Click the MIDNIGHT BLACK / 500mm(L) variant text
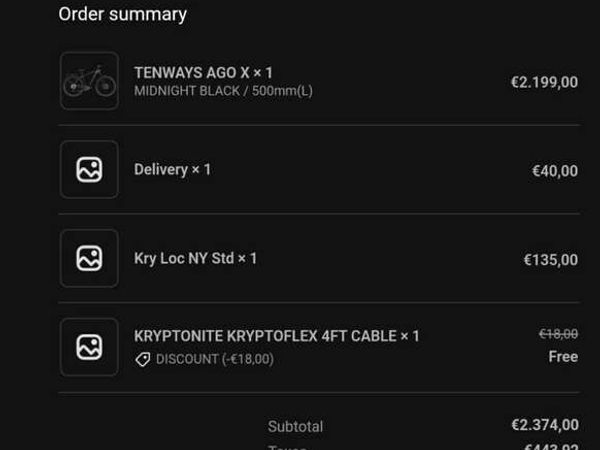600x450 pixels. [223, 91]
